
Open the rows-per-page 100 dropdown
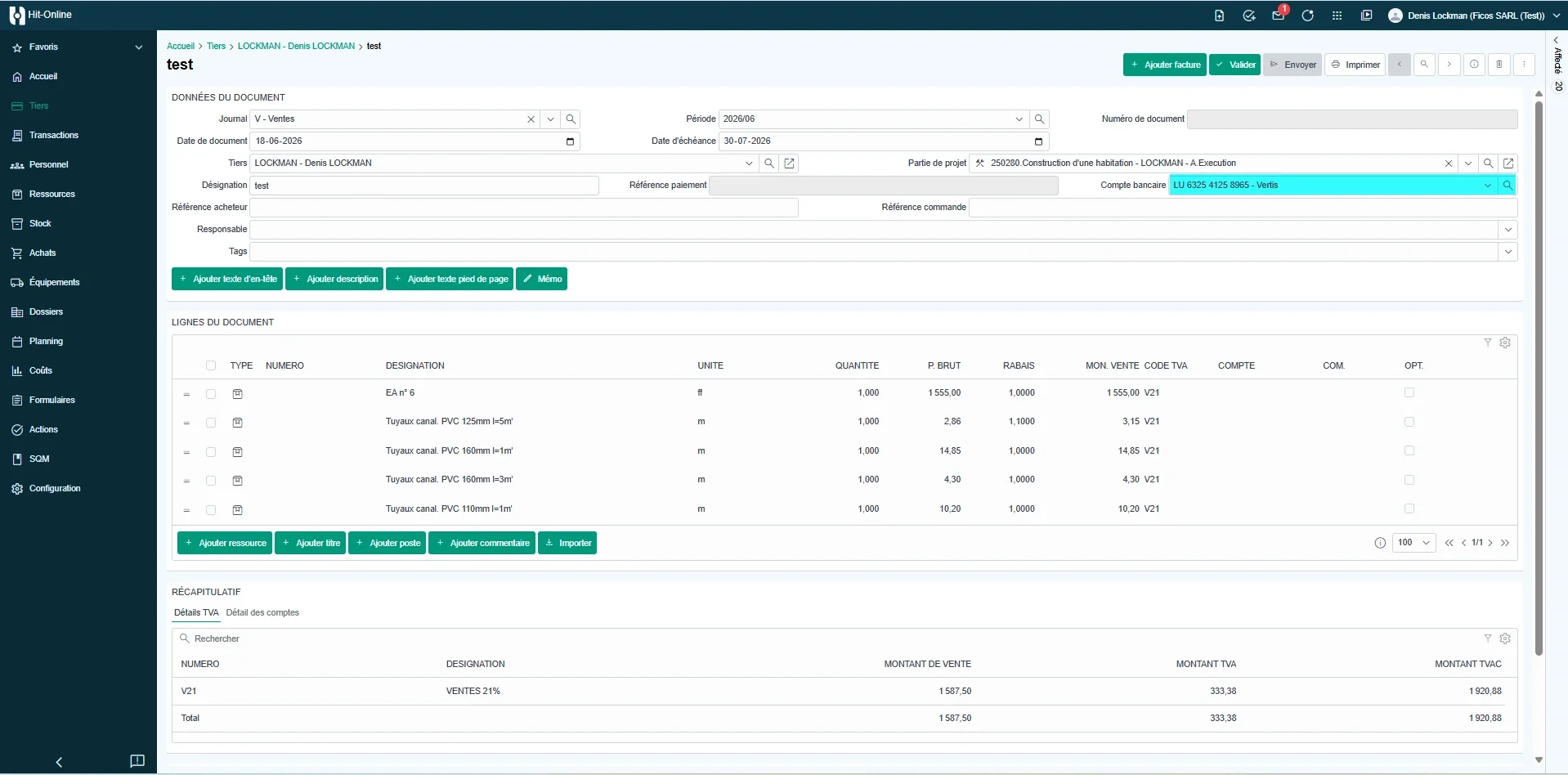click(x=1414, y=543)
